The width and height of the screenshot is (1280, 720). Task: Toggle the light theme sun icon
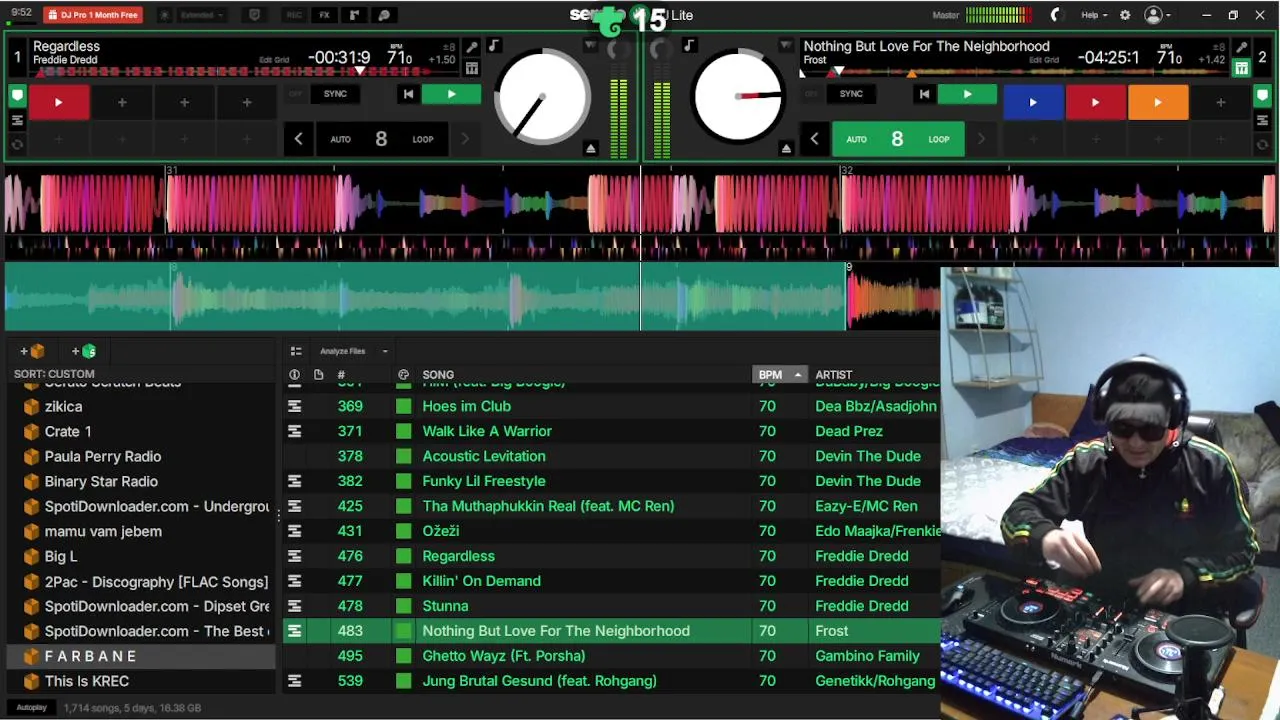[164, 15]
